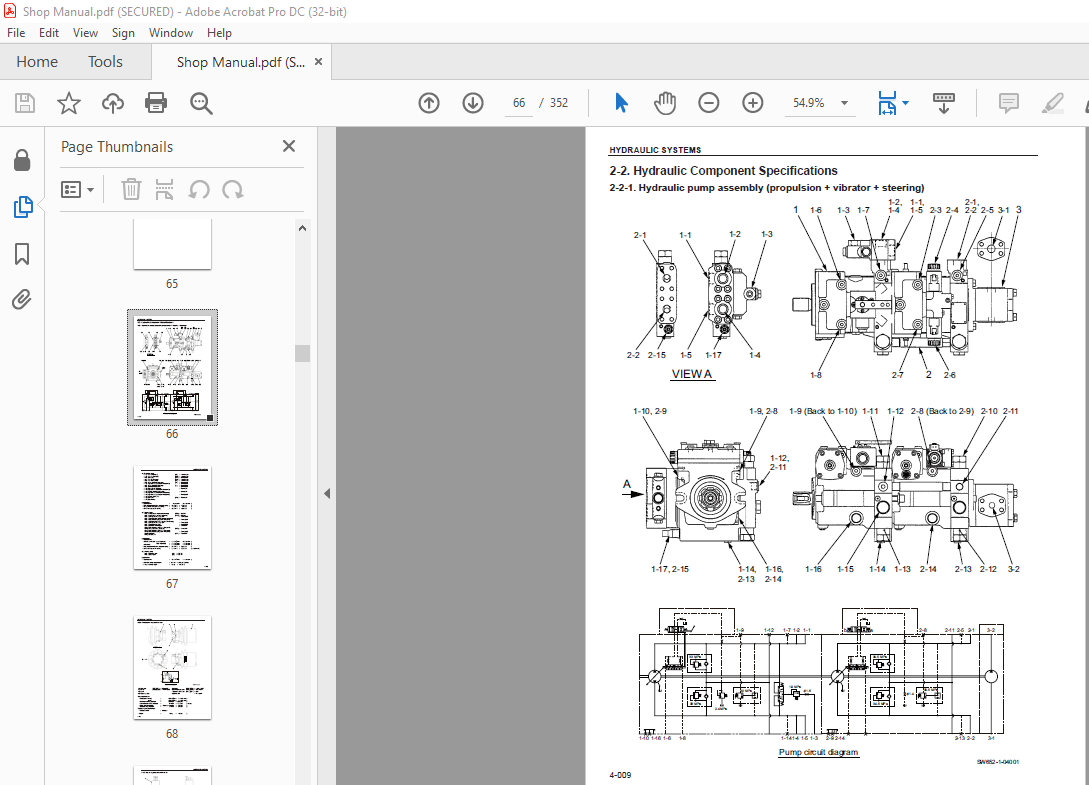Click the 'Pump circuit diagram' caption
The height and width of the screenshot is (785, 1089).
tap(818, 752)
